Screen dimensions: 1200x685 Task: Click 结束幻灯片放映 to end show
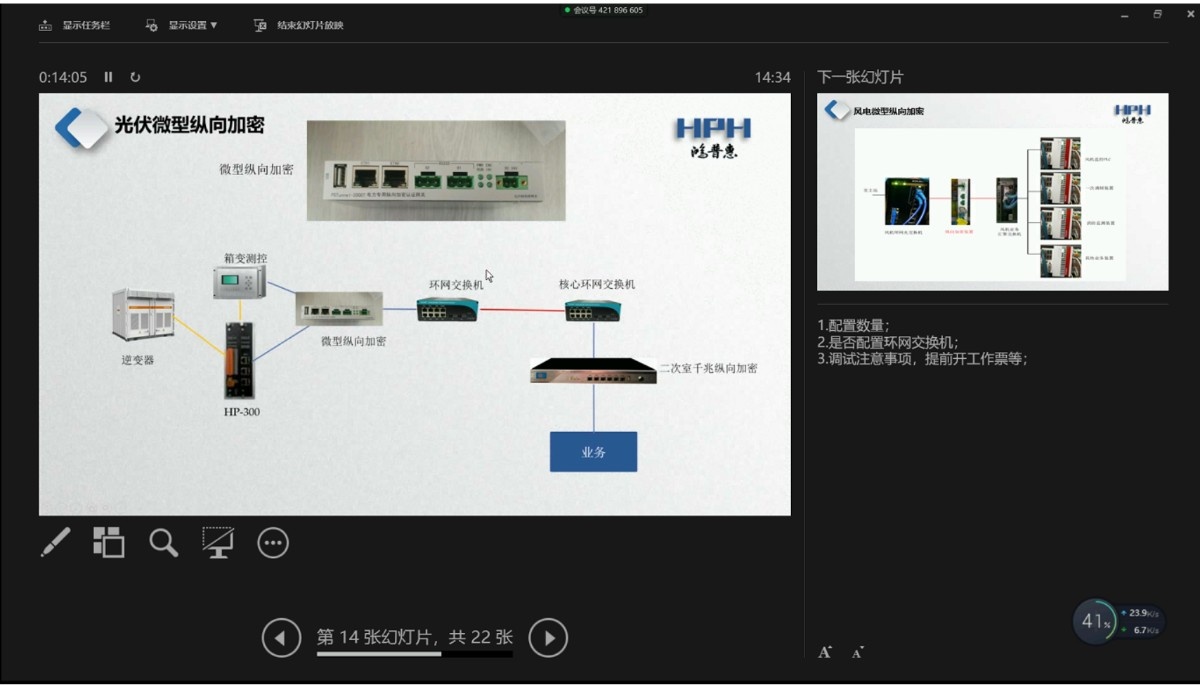(299, 25)
